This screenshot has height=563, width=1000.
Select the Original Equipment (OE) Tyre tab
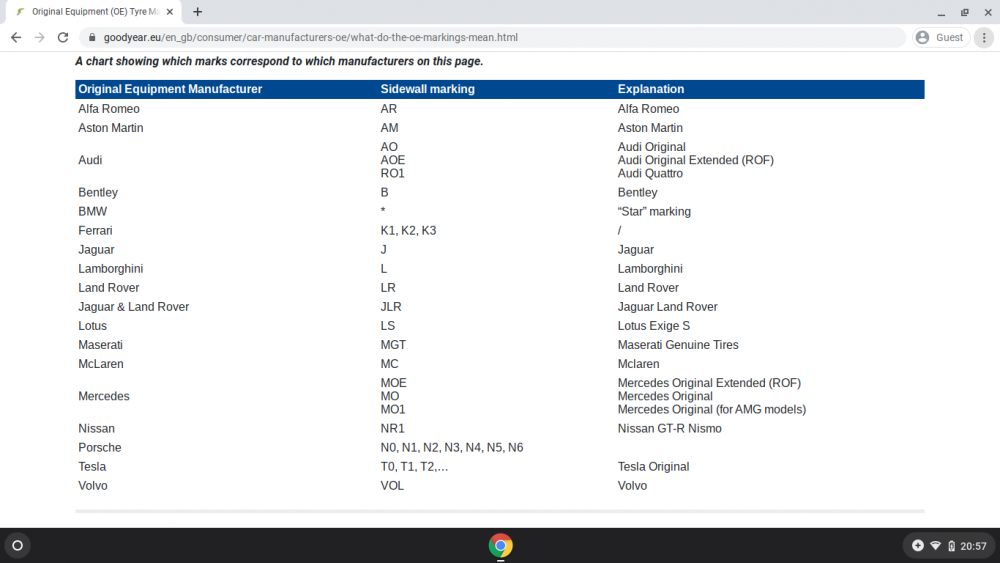point(94,11)
